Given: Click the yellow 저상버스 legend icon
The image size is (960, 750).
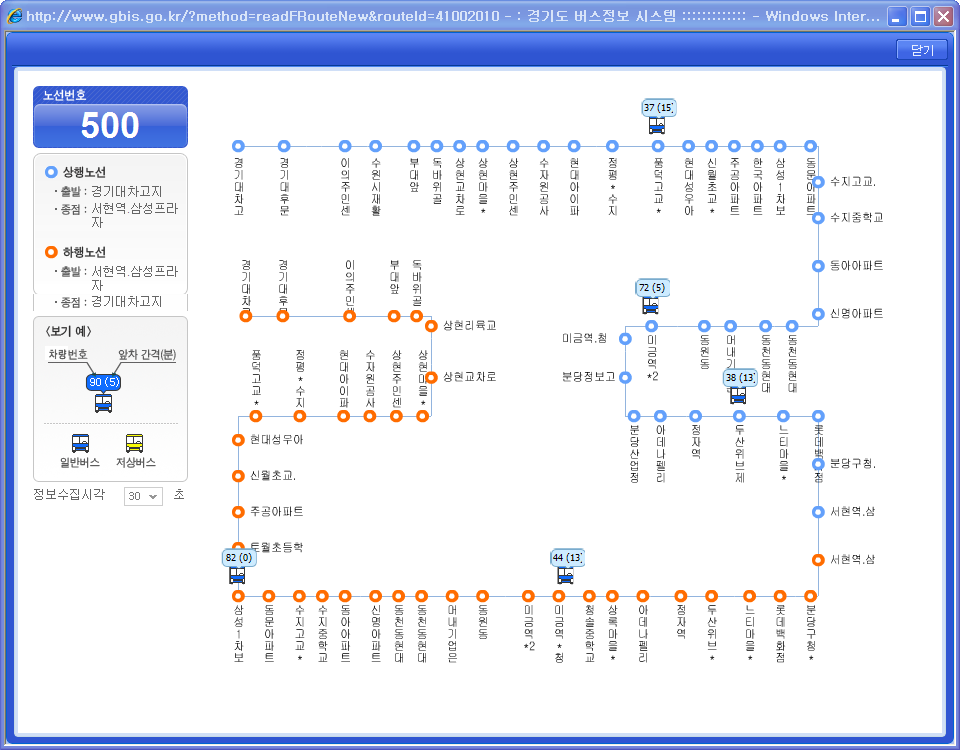Looking at the screenshot, I should 134,443.
